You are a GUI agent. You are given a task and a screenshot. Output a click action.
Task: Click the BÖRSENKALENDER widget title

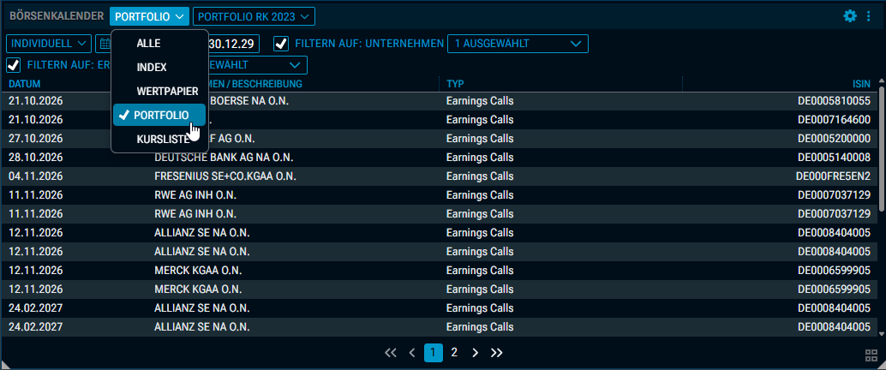[57, 17]
